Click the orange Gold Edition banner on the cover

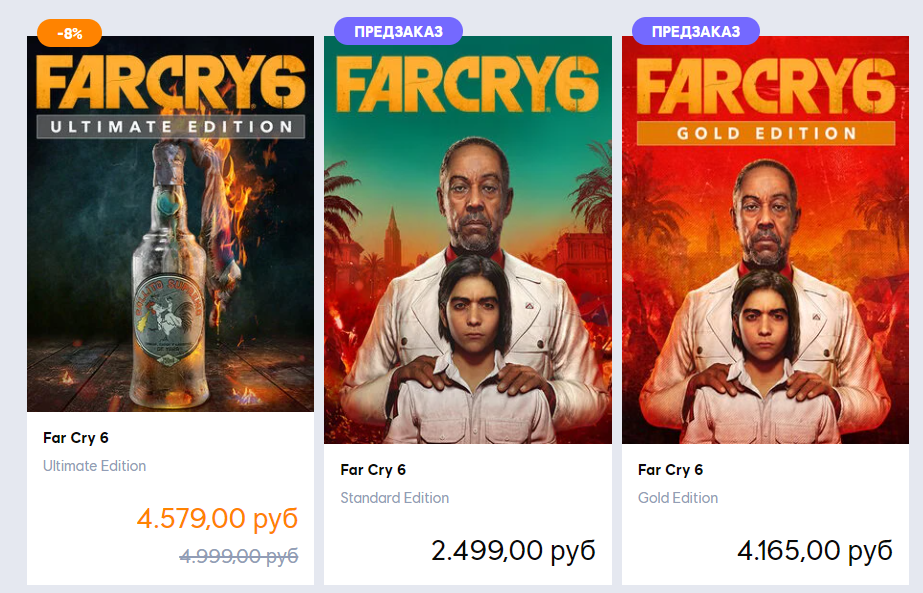[766, 133]
